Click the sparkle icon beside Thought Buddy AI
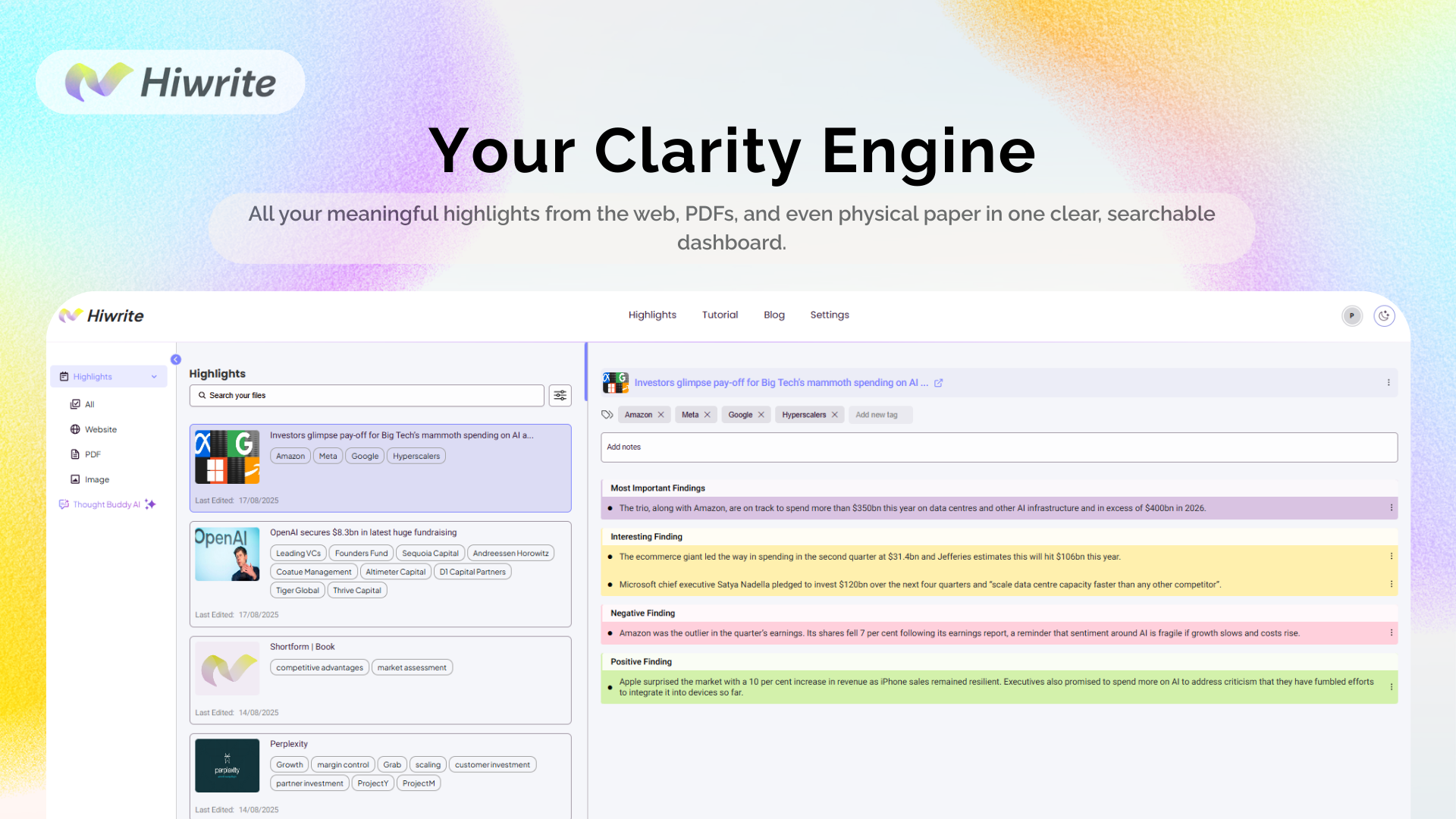This screenshot has height=819, width=1456. 150,504
